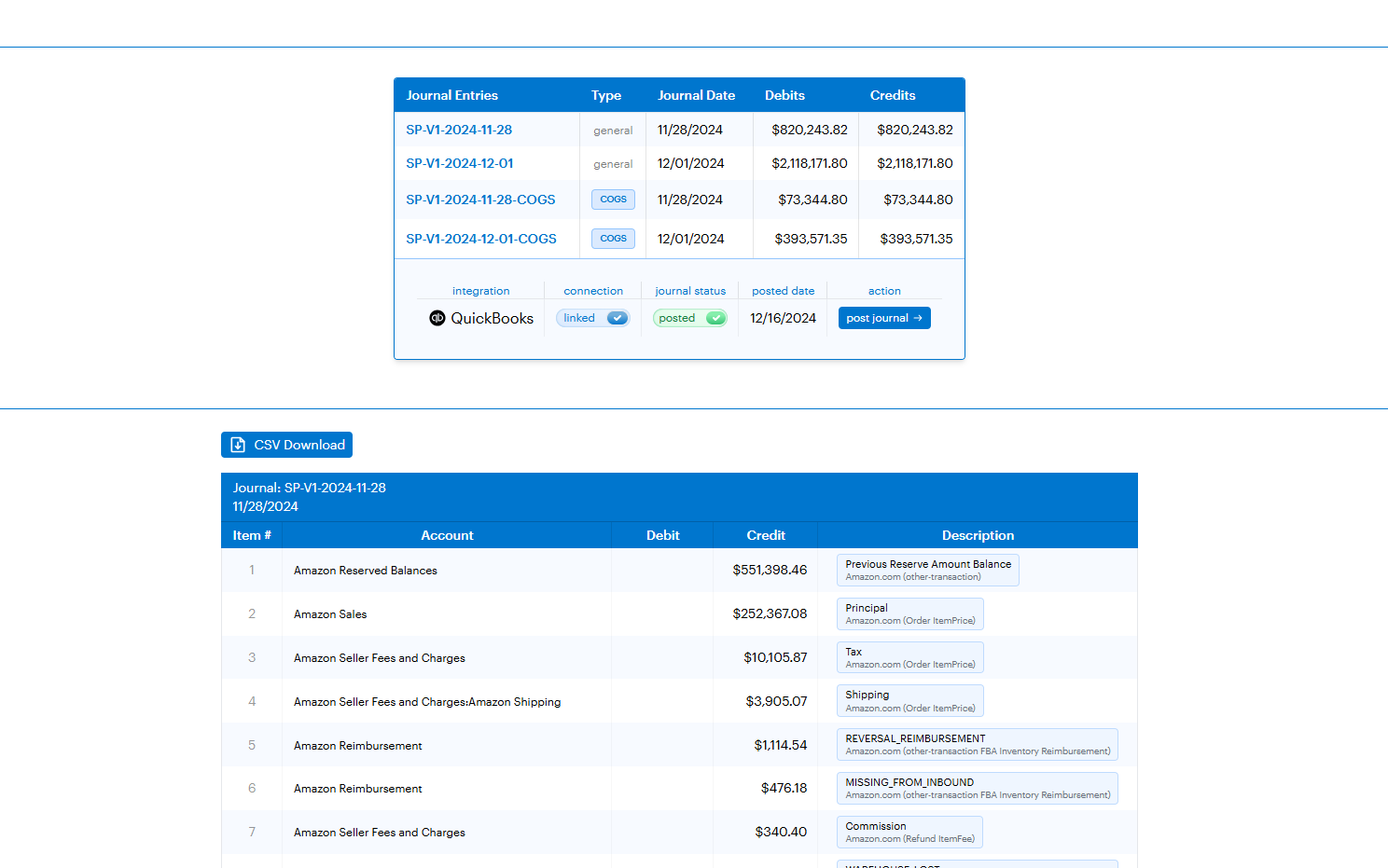Viewport: 1388px width, 868px height.
Task: Click the linked checkmark icon
Action: coord(618,318)
